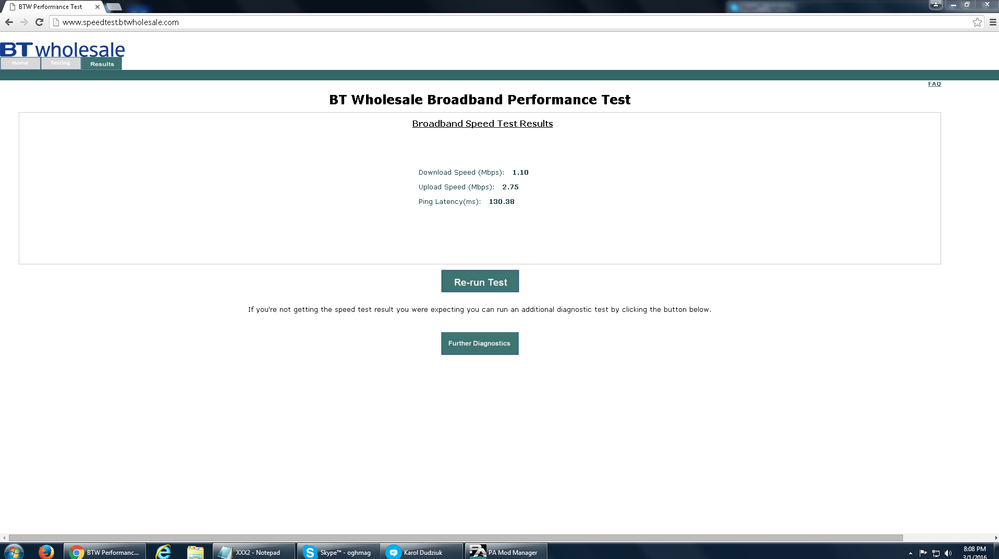Image resolution: width=999 pixels, height=559 pixels.
Task: Open the Karol Dudziuk chat window
Action: 422,552
